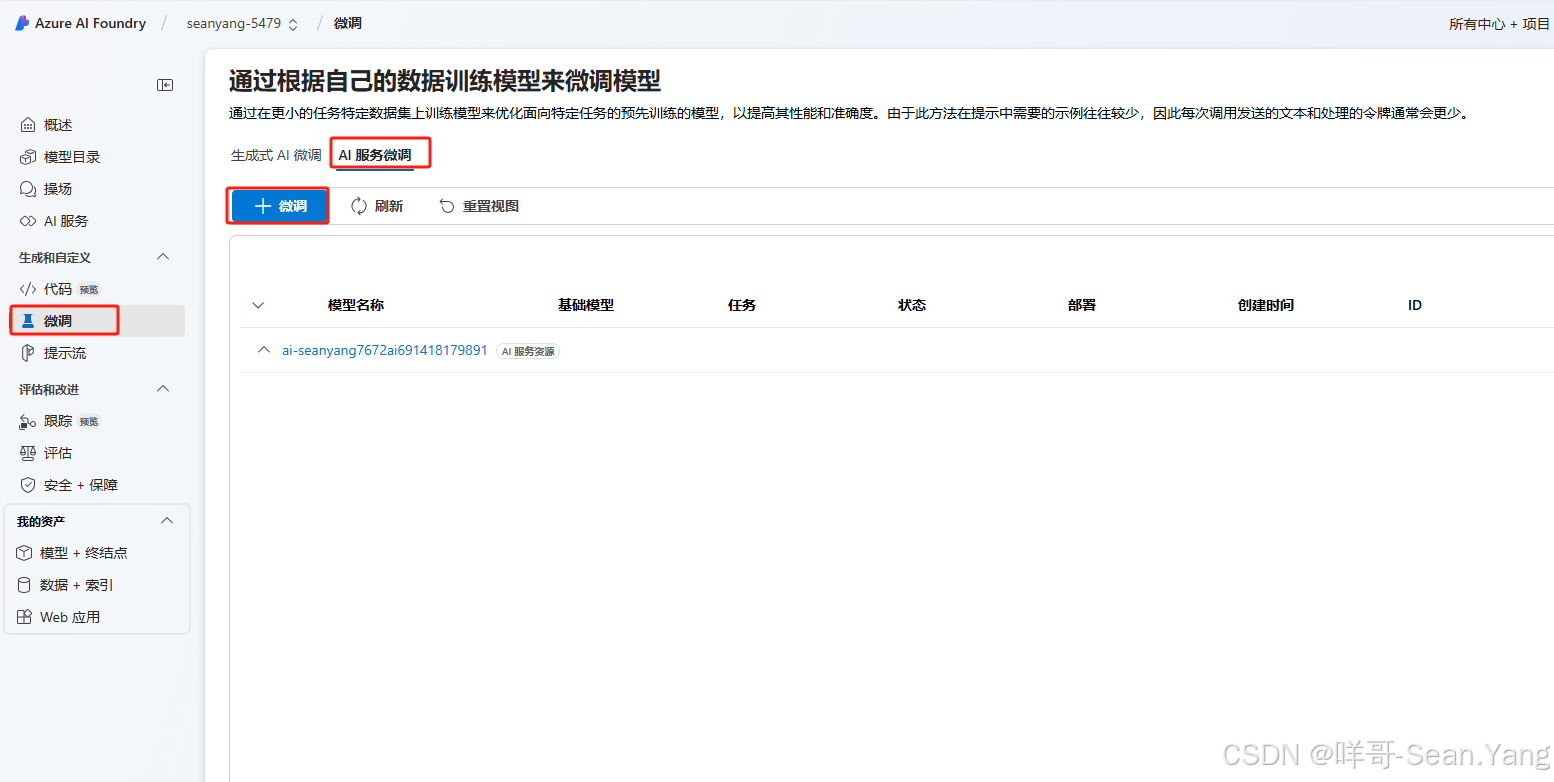Click the 部署 column header
This screenshot has height=782, width=1554.
(1082, 305)
